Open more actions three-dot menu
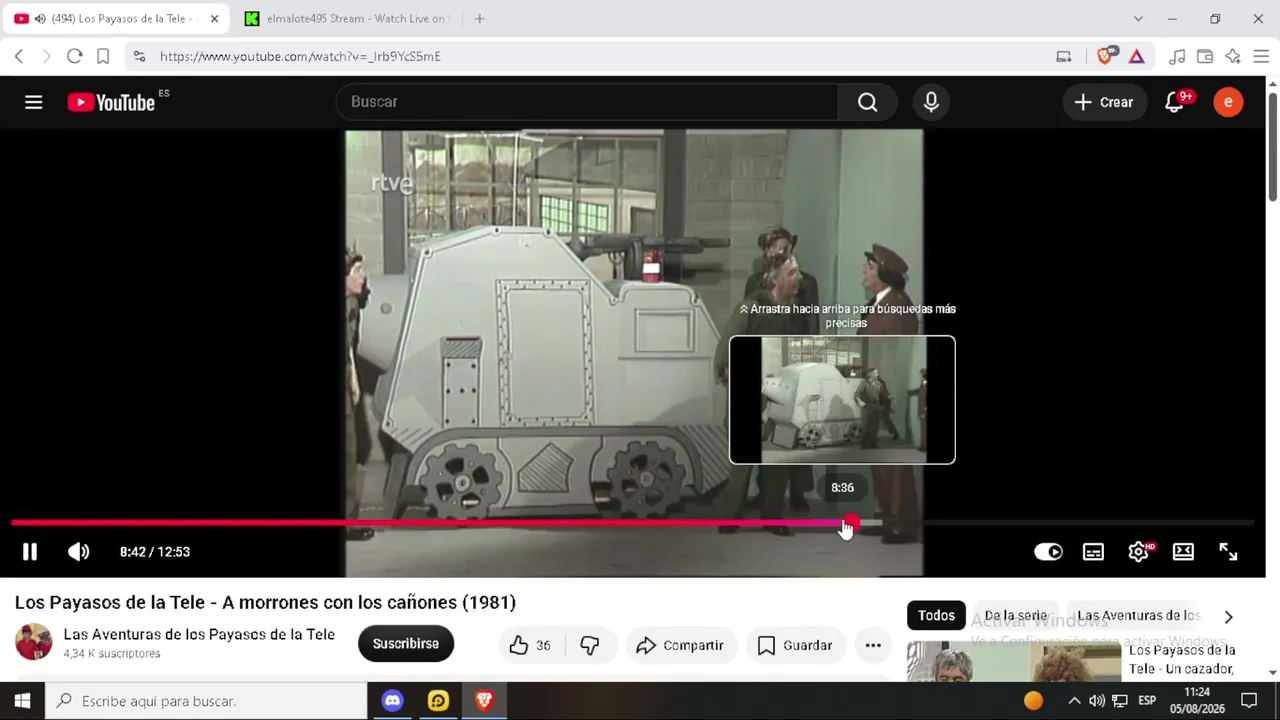Screen dimensions: 1280x720 (x=873, y=645)
